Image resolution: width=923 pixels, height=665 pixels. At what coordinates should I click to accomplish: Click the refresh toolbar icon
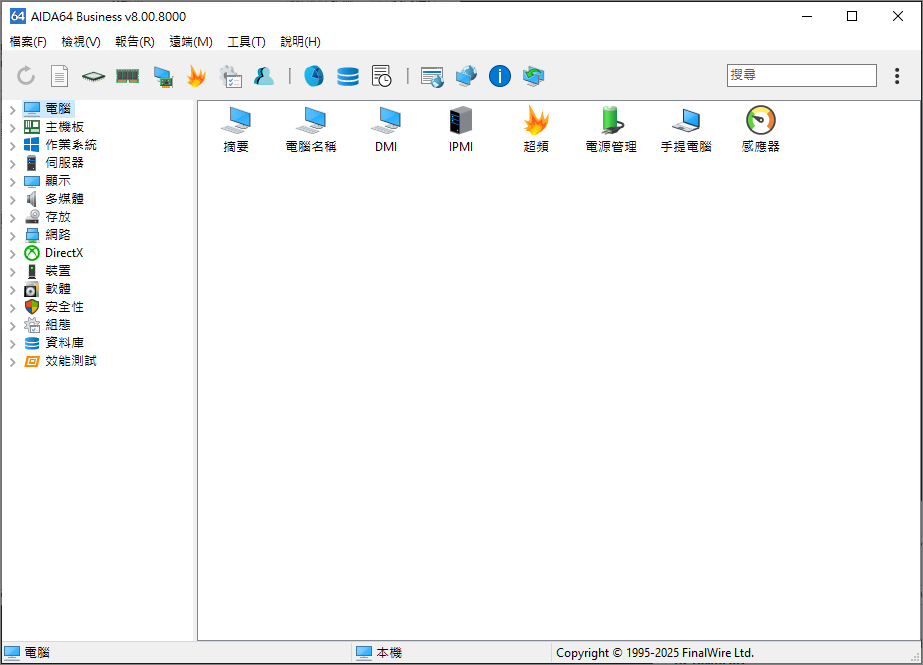coord(27,76)
